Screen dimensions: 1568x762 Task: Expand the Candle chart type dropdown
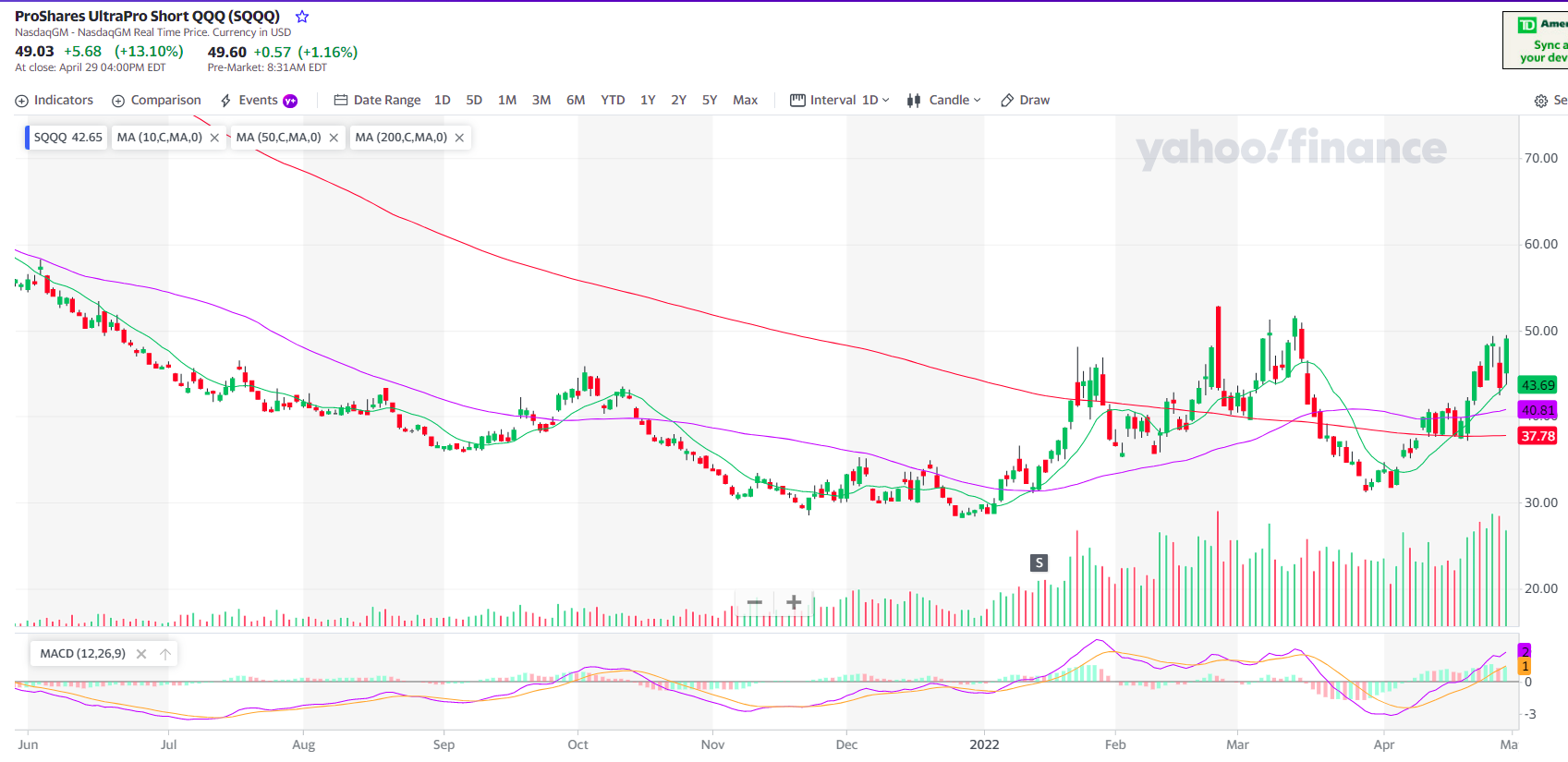tap(943, 100)
